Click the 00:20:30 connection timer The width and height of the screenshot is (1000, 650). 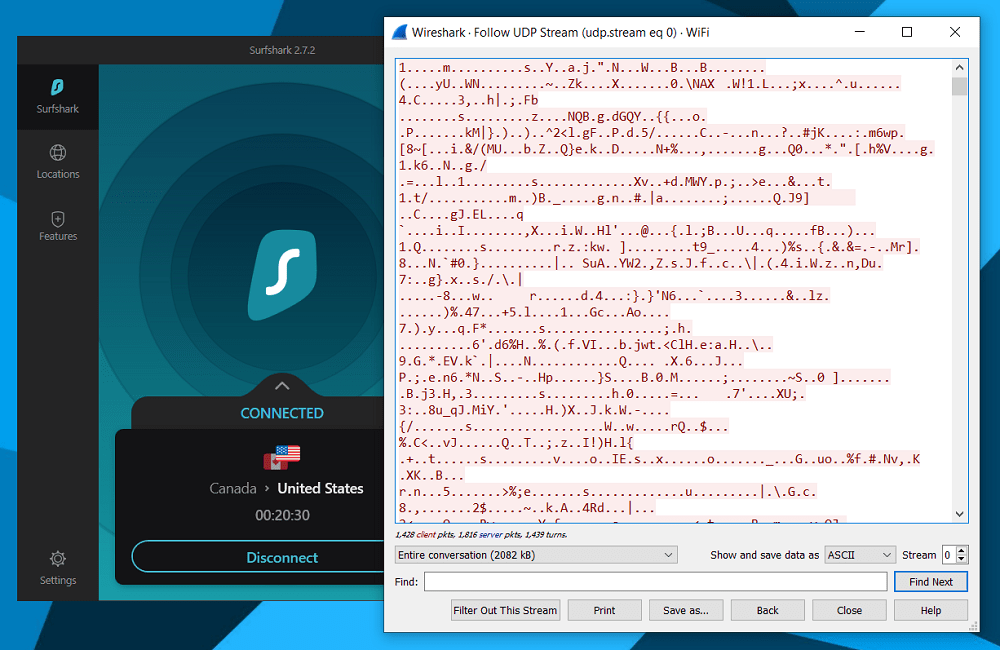pos(283,515)
